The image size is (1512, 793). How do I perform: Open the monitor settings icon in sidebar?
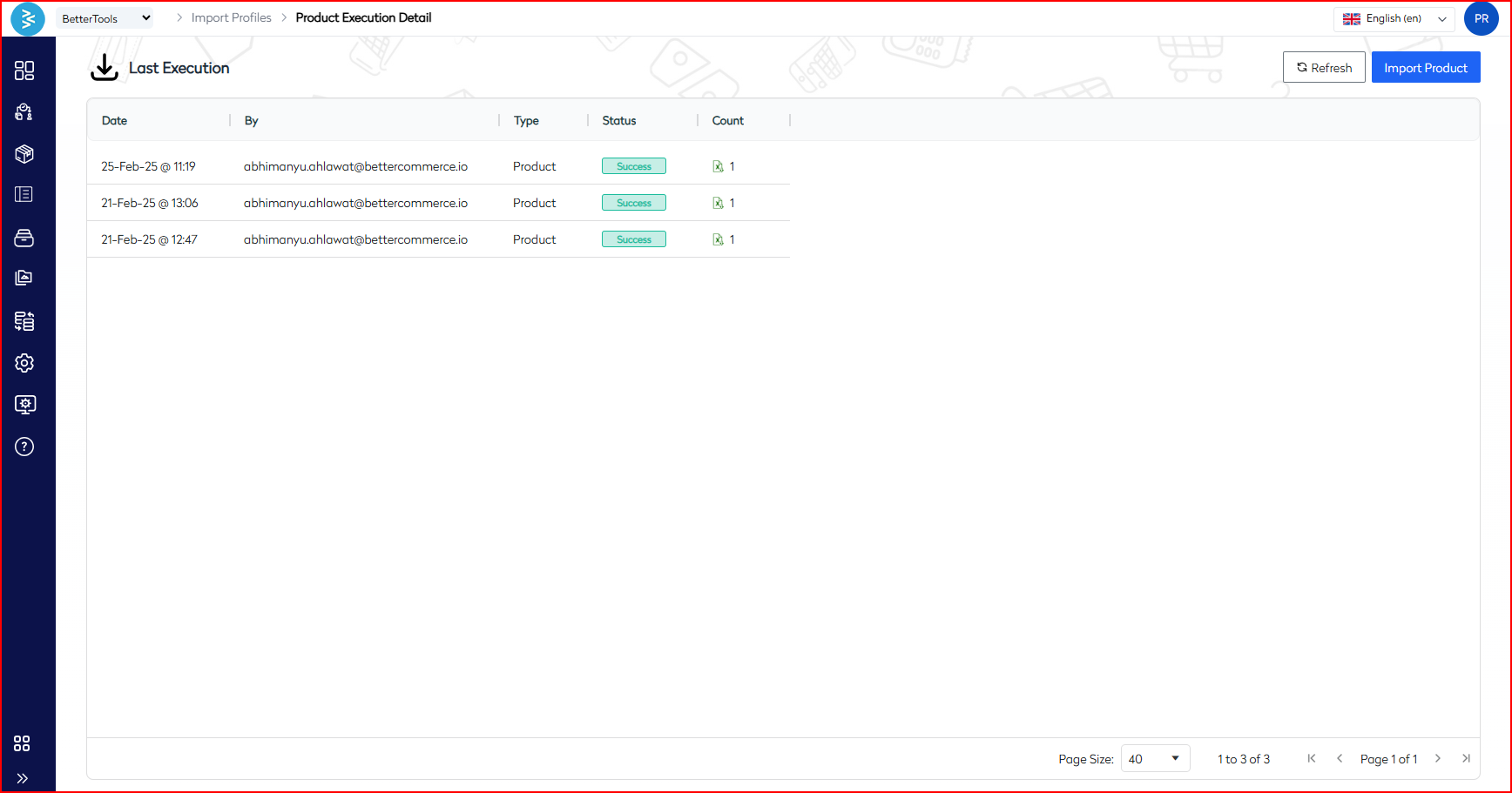[x=24, y=405]
